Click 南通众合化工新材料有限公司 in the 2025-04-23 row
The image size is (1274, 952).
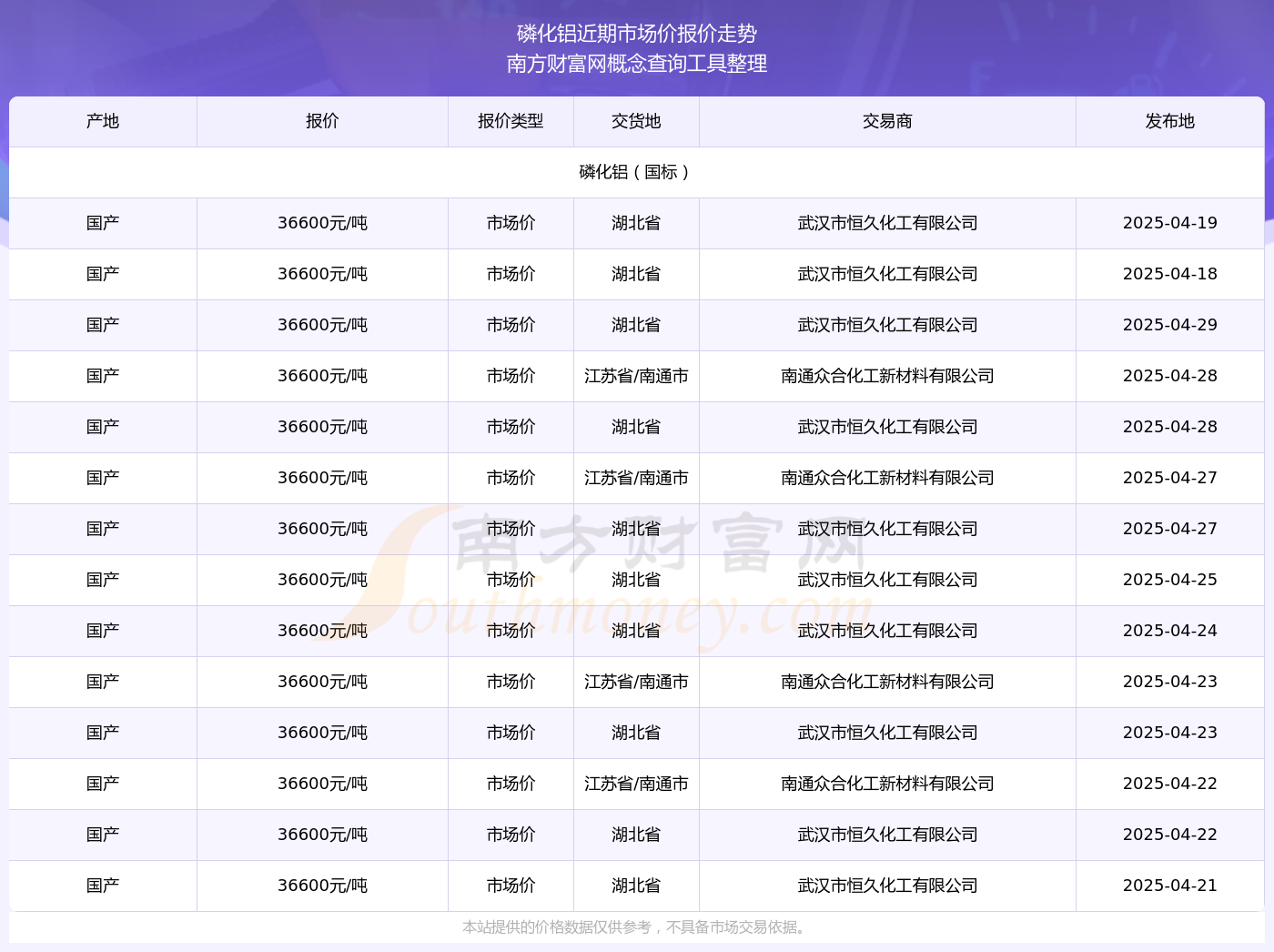887,682
